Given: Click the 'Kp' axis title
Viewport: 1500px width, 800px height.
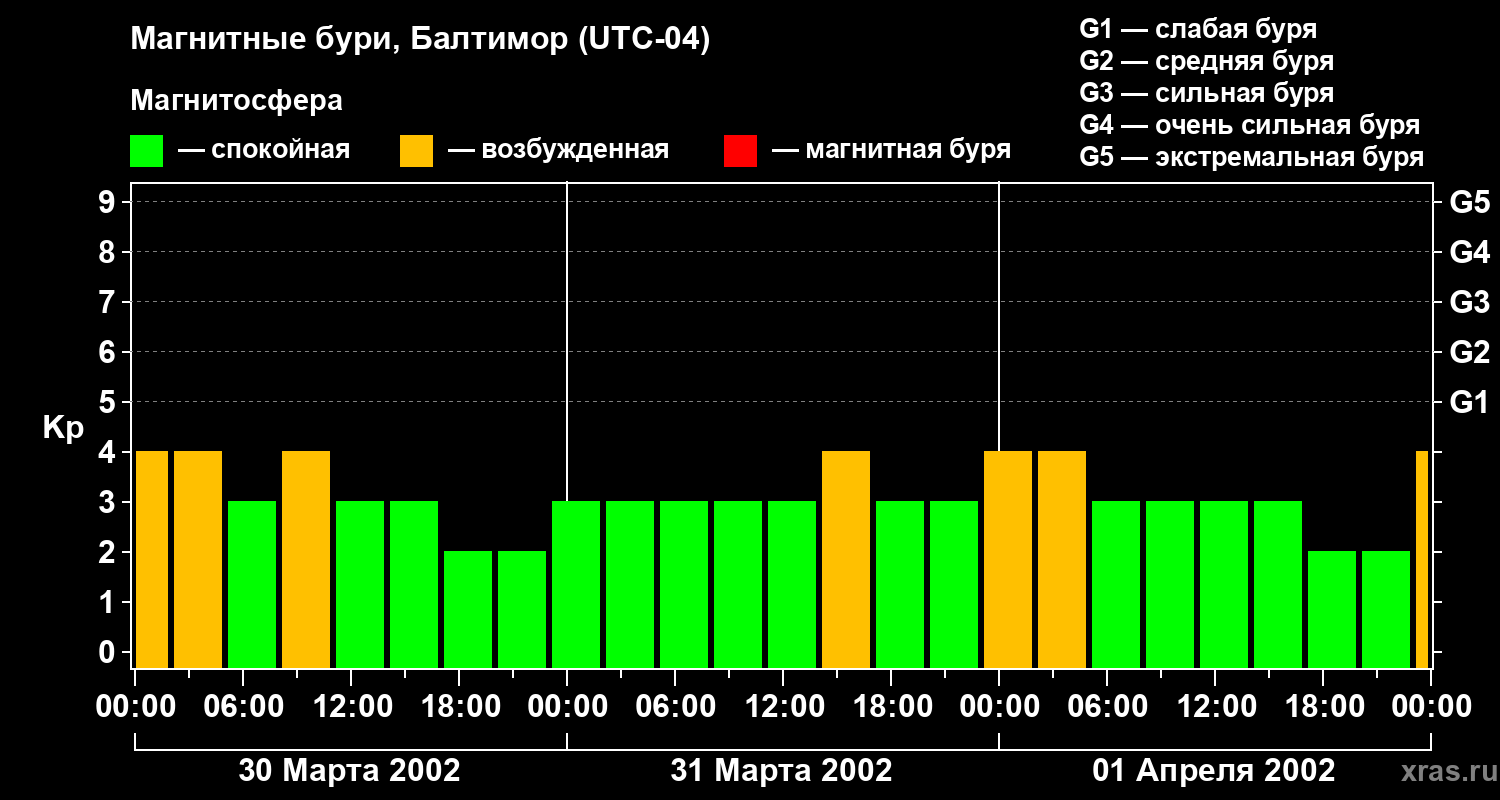Looking at the screenshot, I should click(62, 428).
